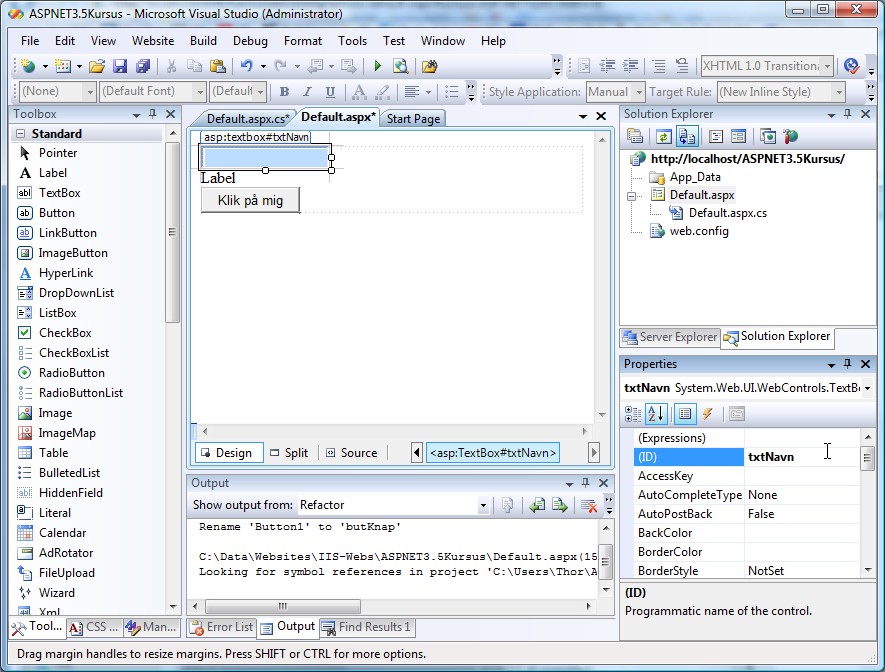The height and width of the screenshot is (672, 885).
Task: Open the Target Rule dropdown
Action: (x=839, y=91)
